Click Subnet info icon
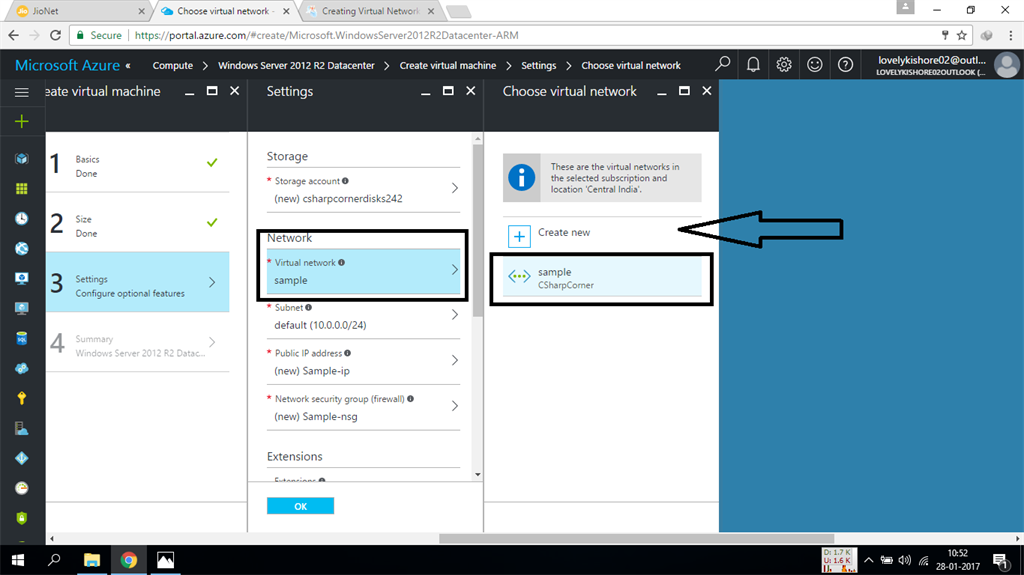Viewport: 1024px width, 575px height. click(x=309, y=308)
